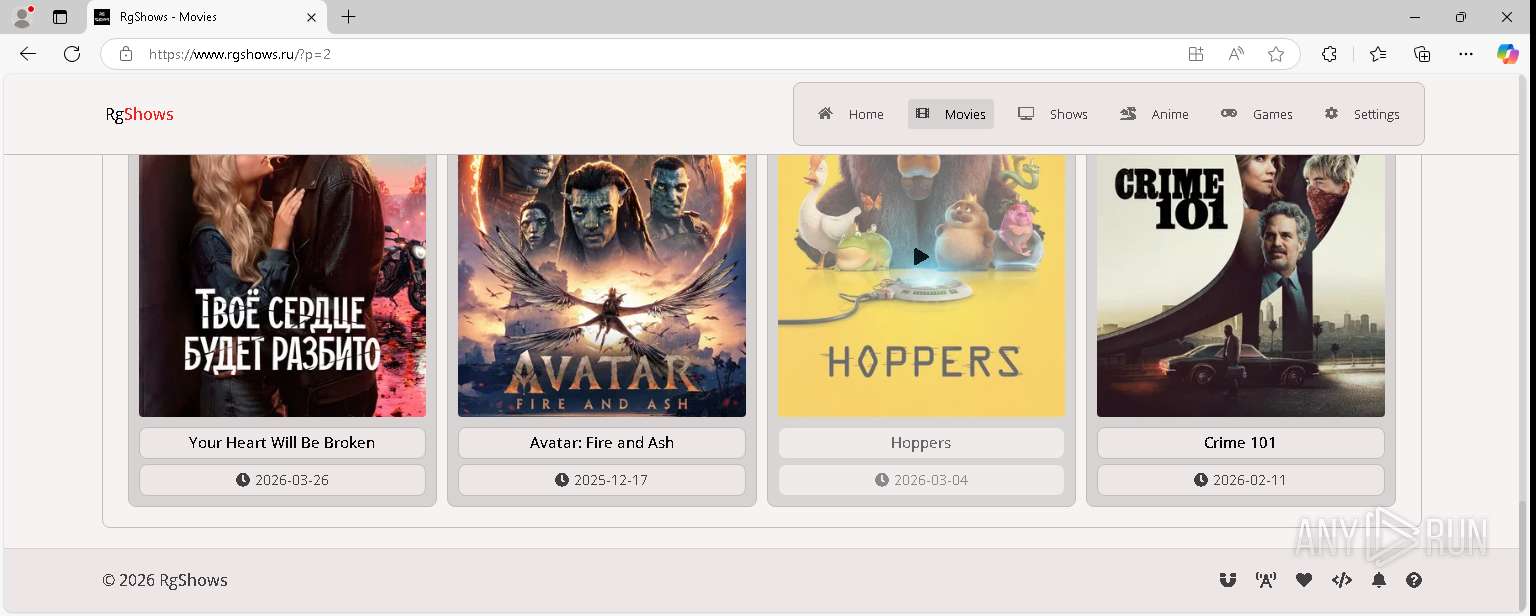Open the split screen icon in the address bar
This screenshot has height=616, width=1536.
point(1196,54)
